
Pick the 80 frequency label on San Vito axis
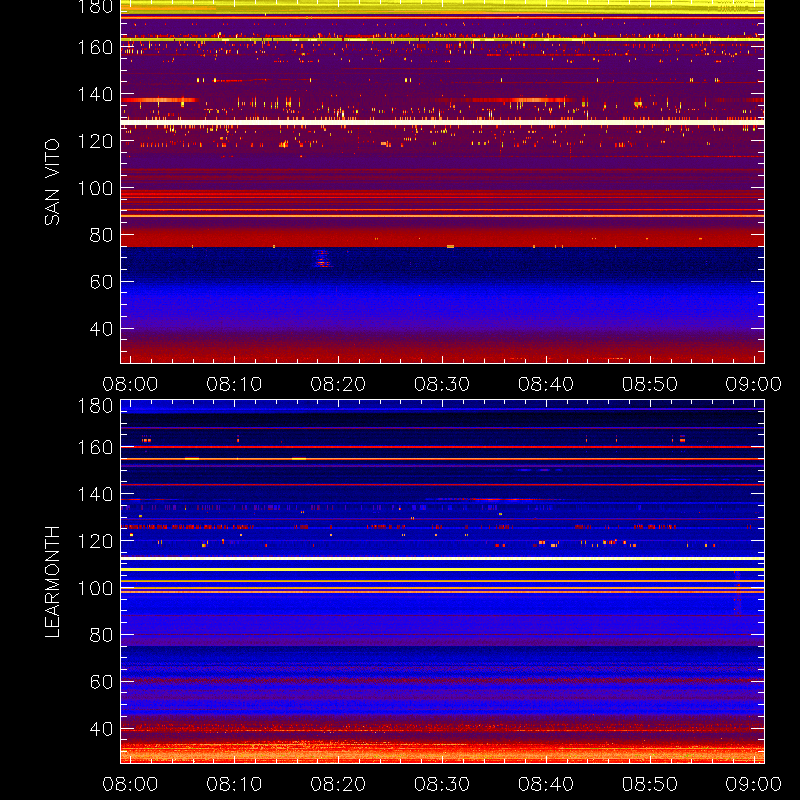[x=102, y=235]
